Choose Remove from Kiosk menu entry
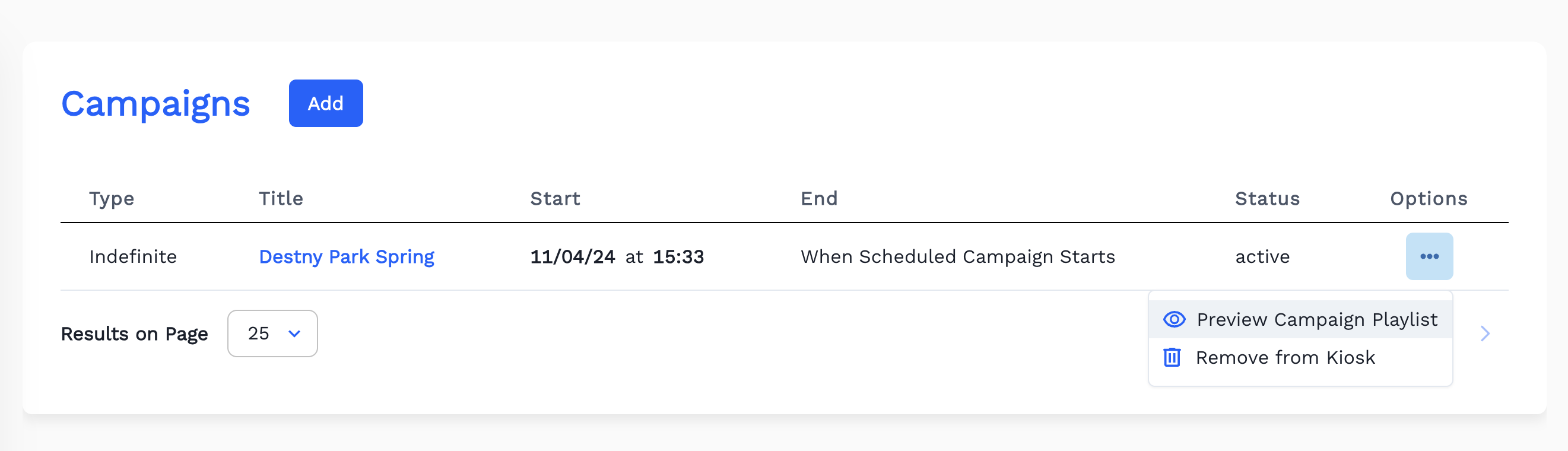 [x=1284, y=357]
